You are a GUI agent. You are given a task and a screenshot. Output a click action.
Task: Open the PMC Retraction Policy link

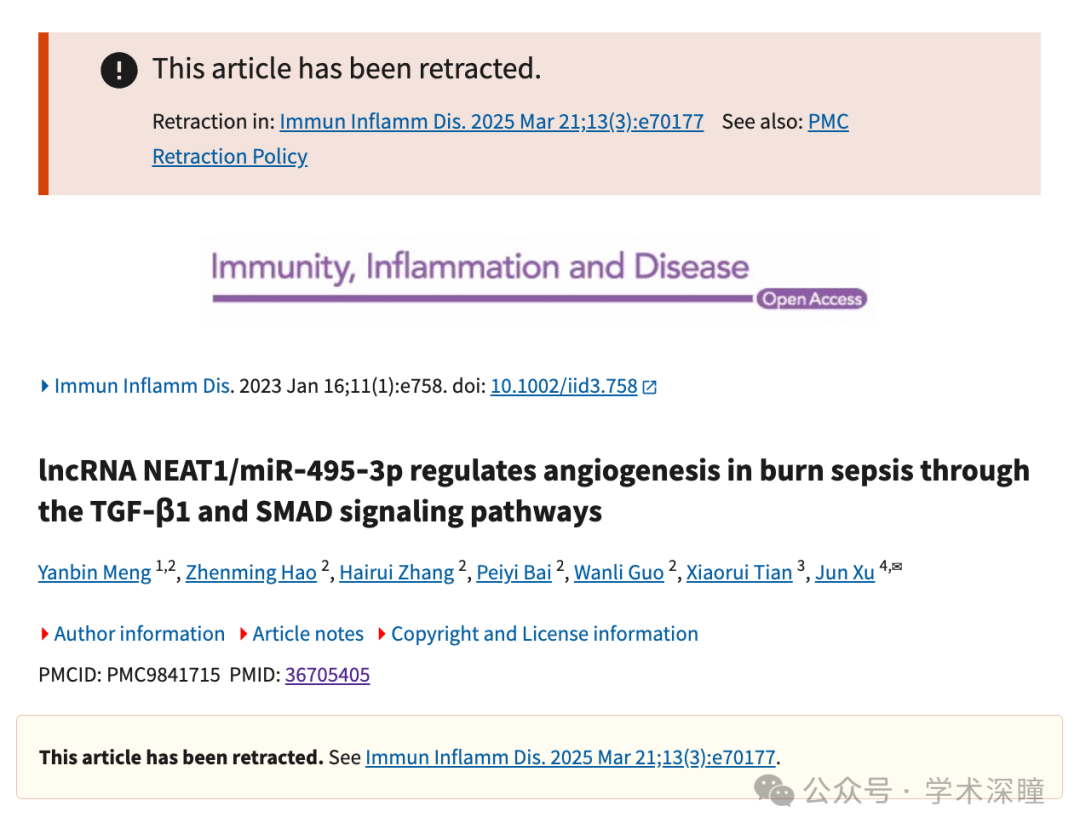(230, 157)
